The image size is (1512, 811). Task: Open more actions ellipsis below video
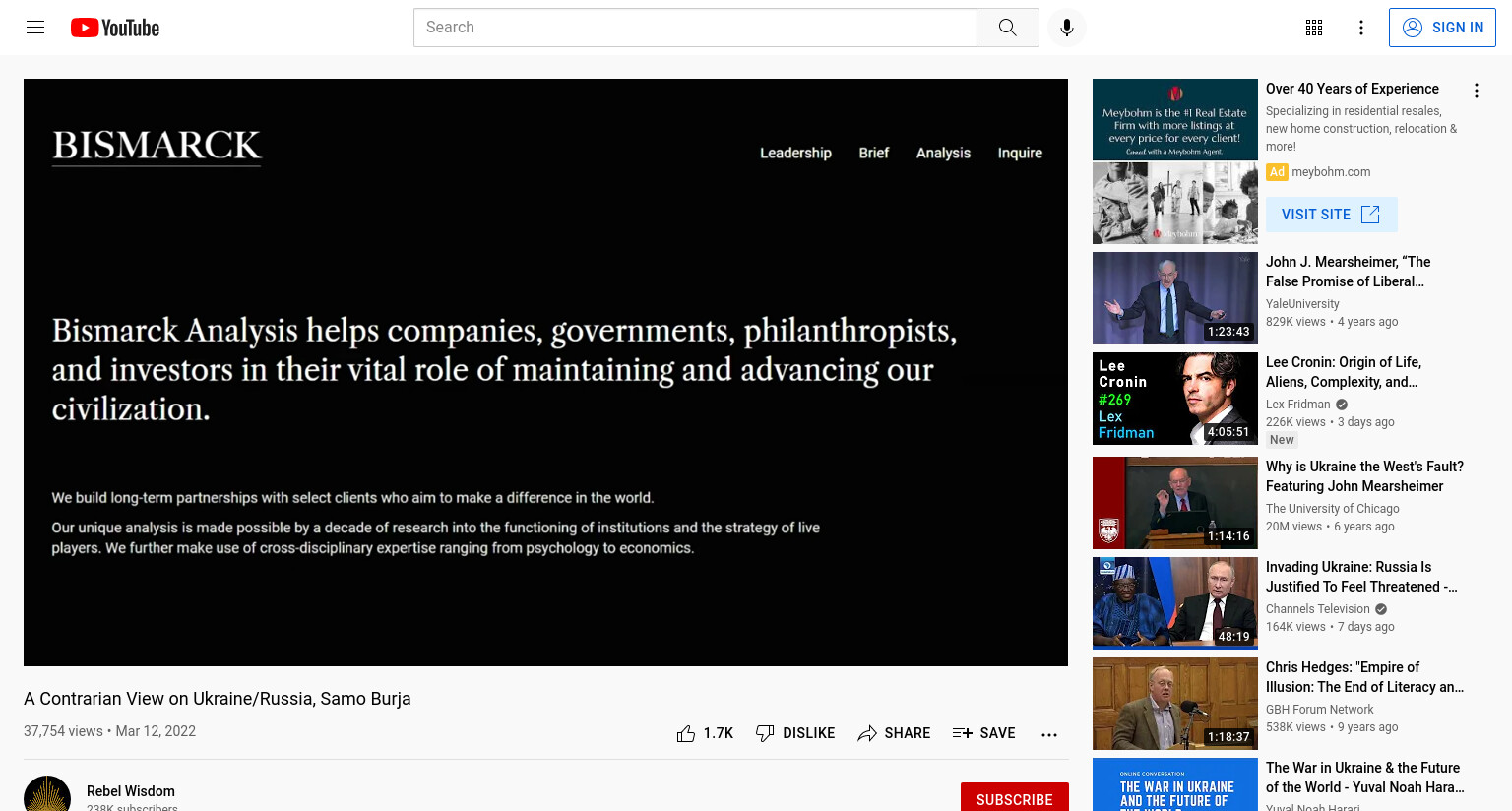[1049, 734]
